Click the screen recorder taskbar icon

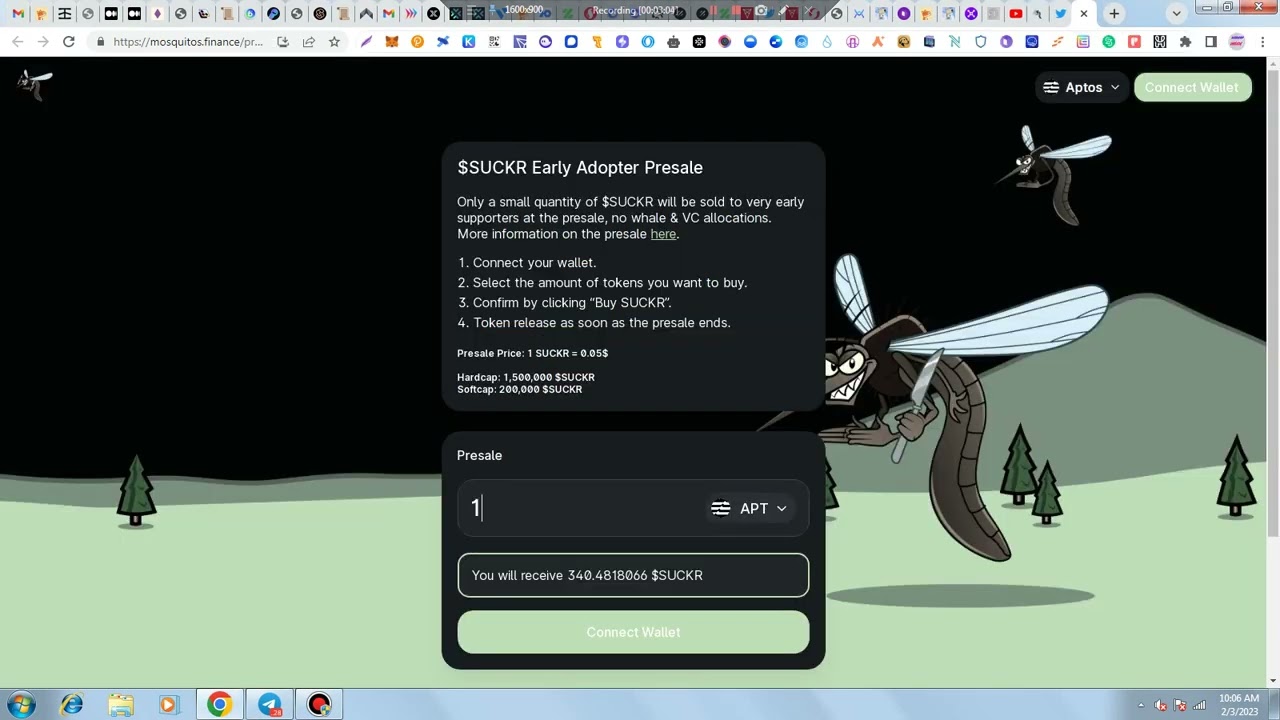[319, 705]
